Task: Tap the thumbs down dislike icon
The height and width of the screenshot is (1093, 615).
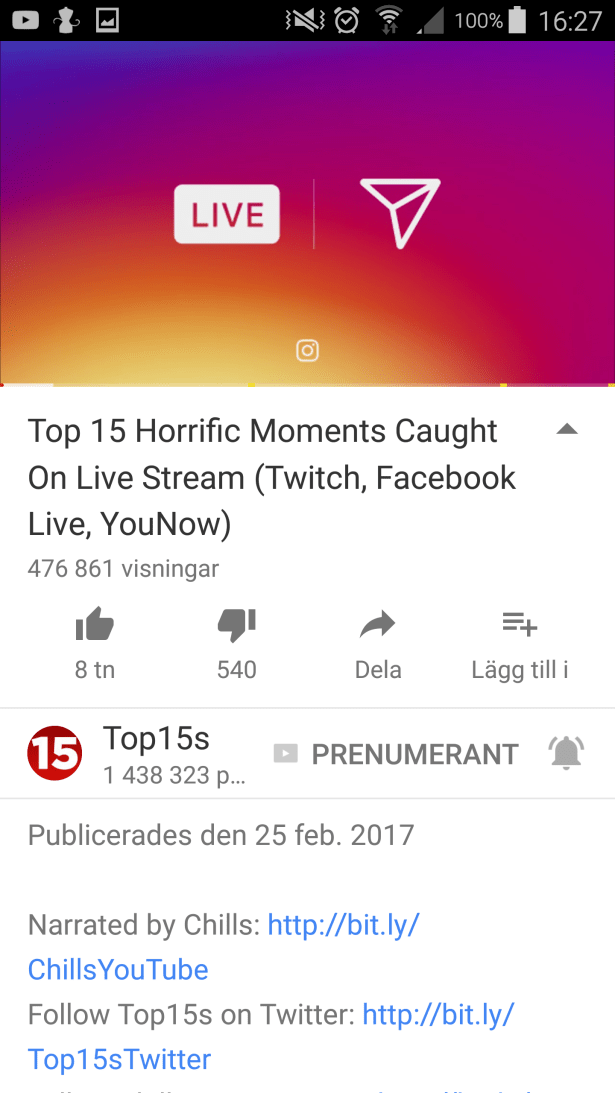Action: [x=237, y=625]
